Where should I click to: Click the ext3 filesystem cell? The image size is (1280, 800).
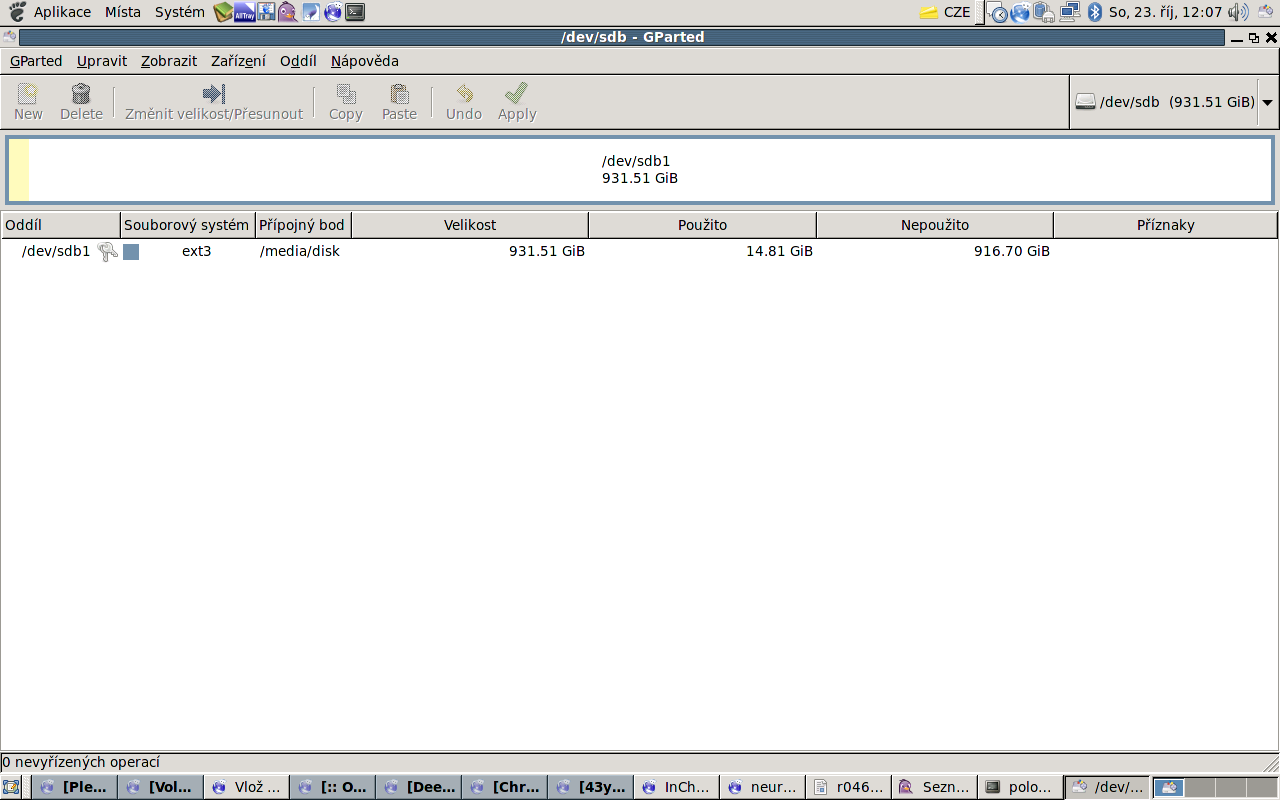tap(196, 251)
